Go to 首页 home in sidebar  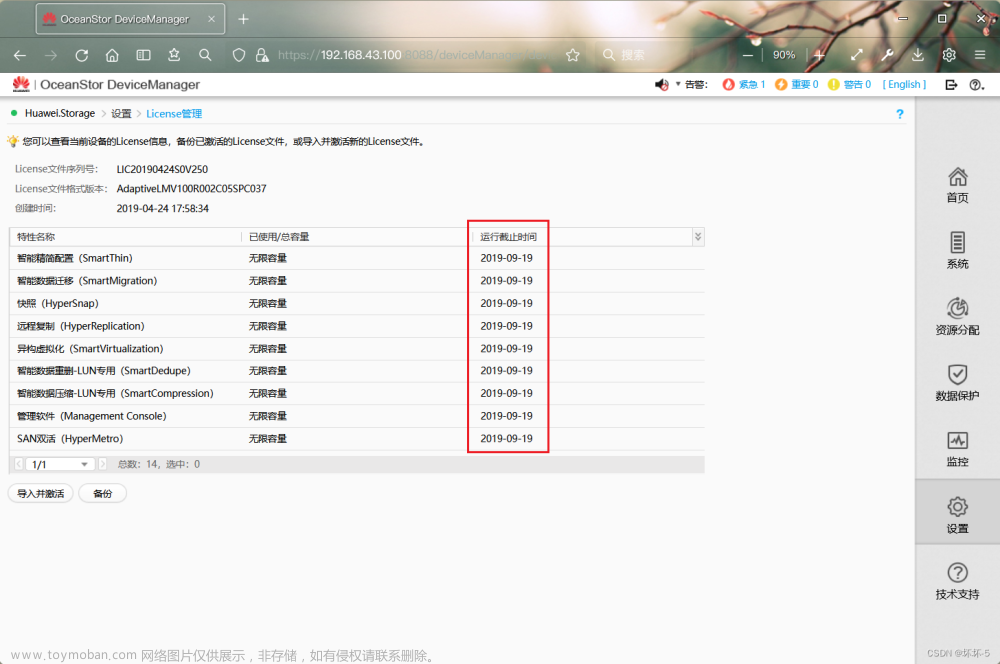957,186
